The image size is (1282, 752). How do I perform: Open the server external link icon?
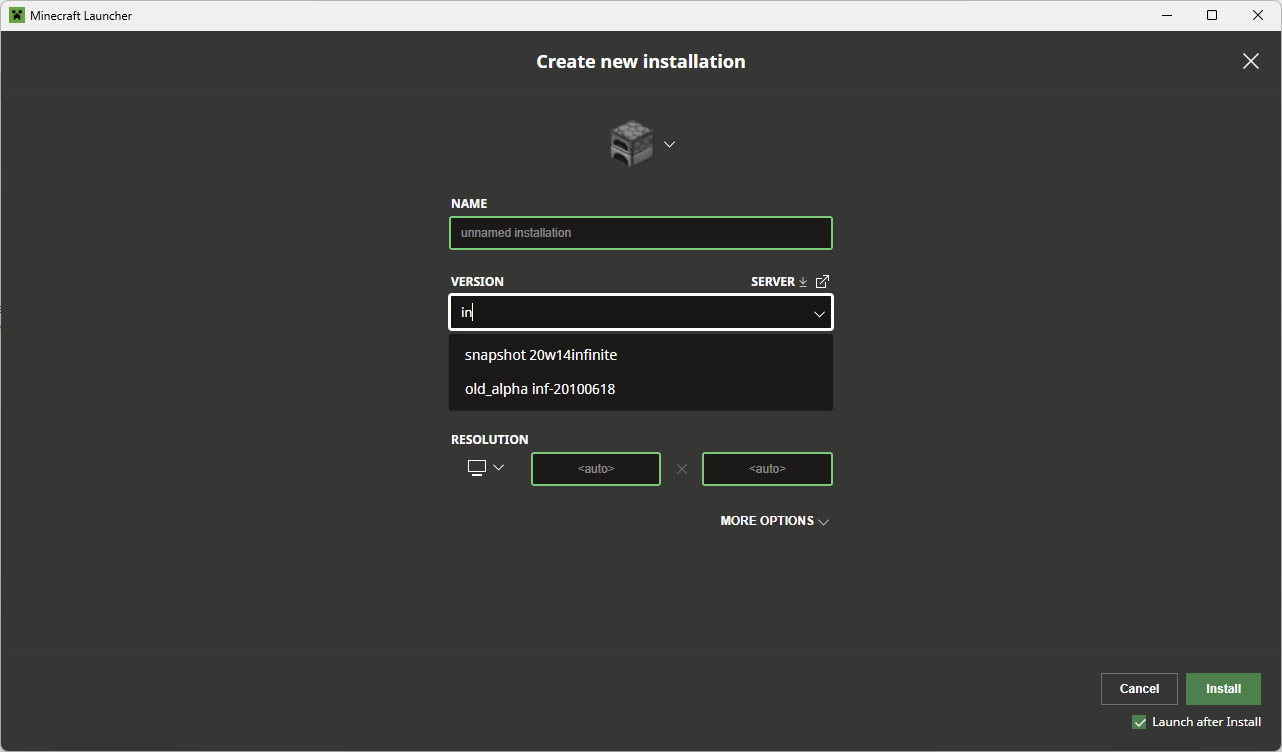[x=823, y=282]
